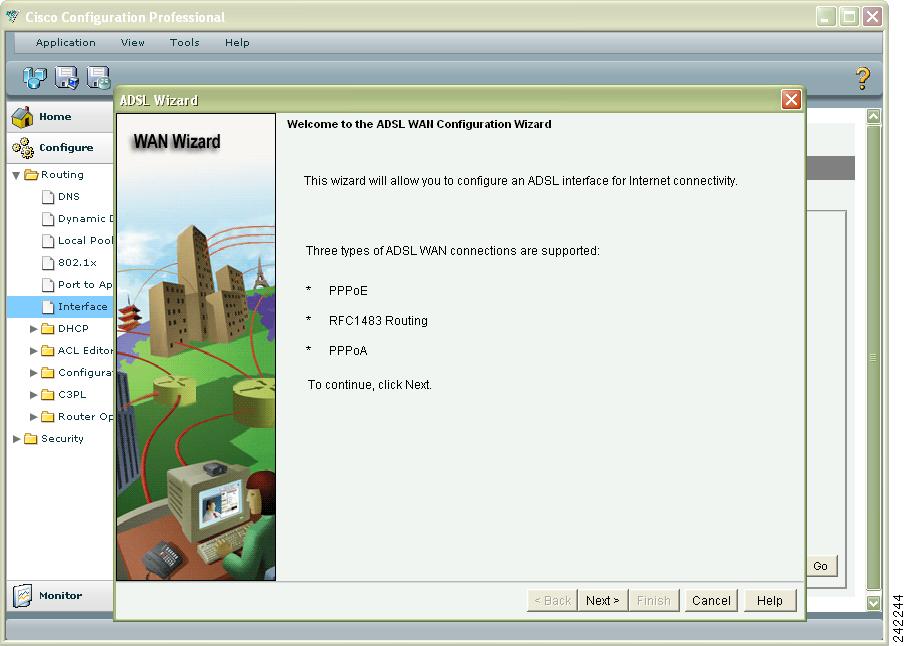The height and width of the screenshot is (646, 907).
Task: Minimize the Cisco Configuration Professional window
Action: [x=826, y=16]
